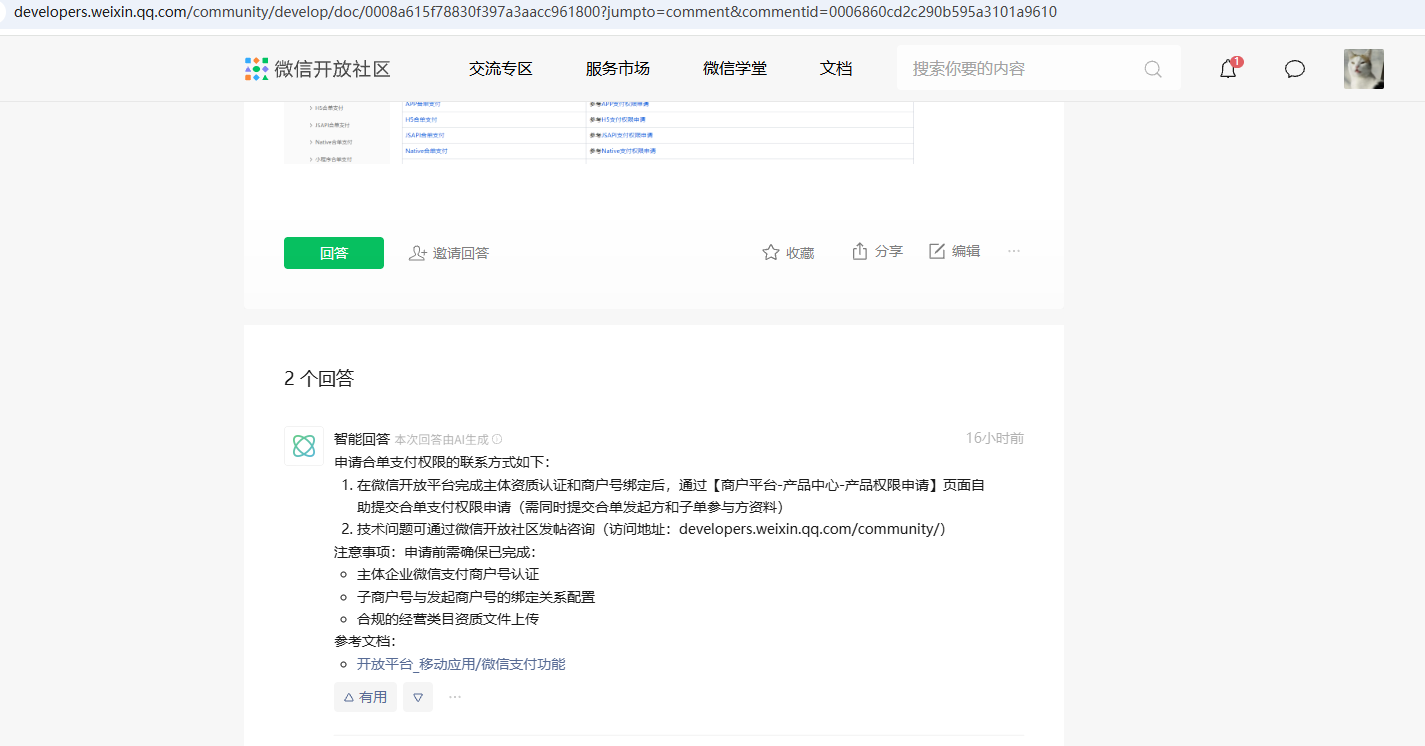Click the 参考文档 label

point(365,641)
